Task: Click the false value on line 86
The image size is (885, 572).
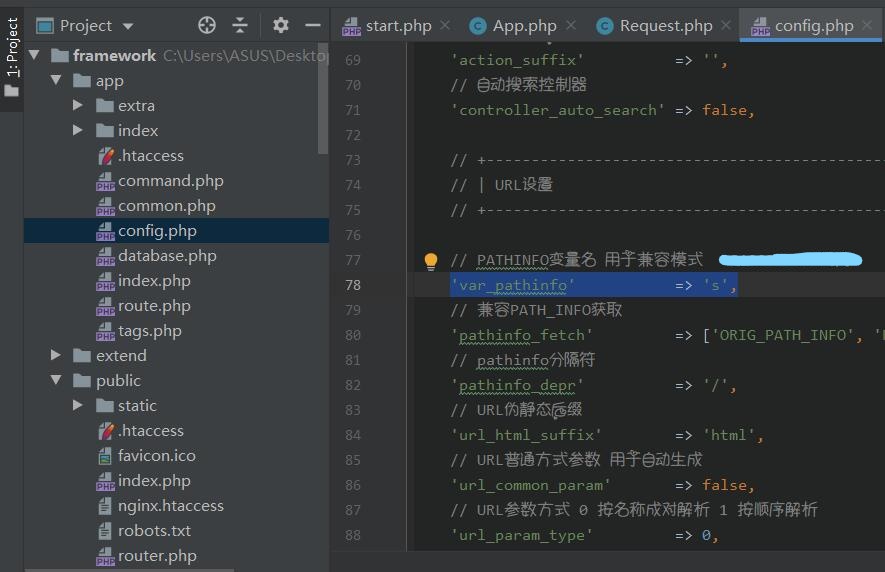Action: point(724,485)
